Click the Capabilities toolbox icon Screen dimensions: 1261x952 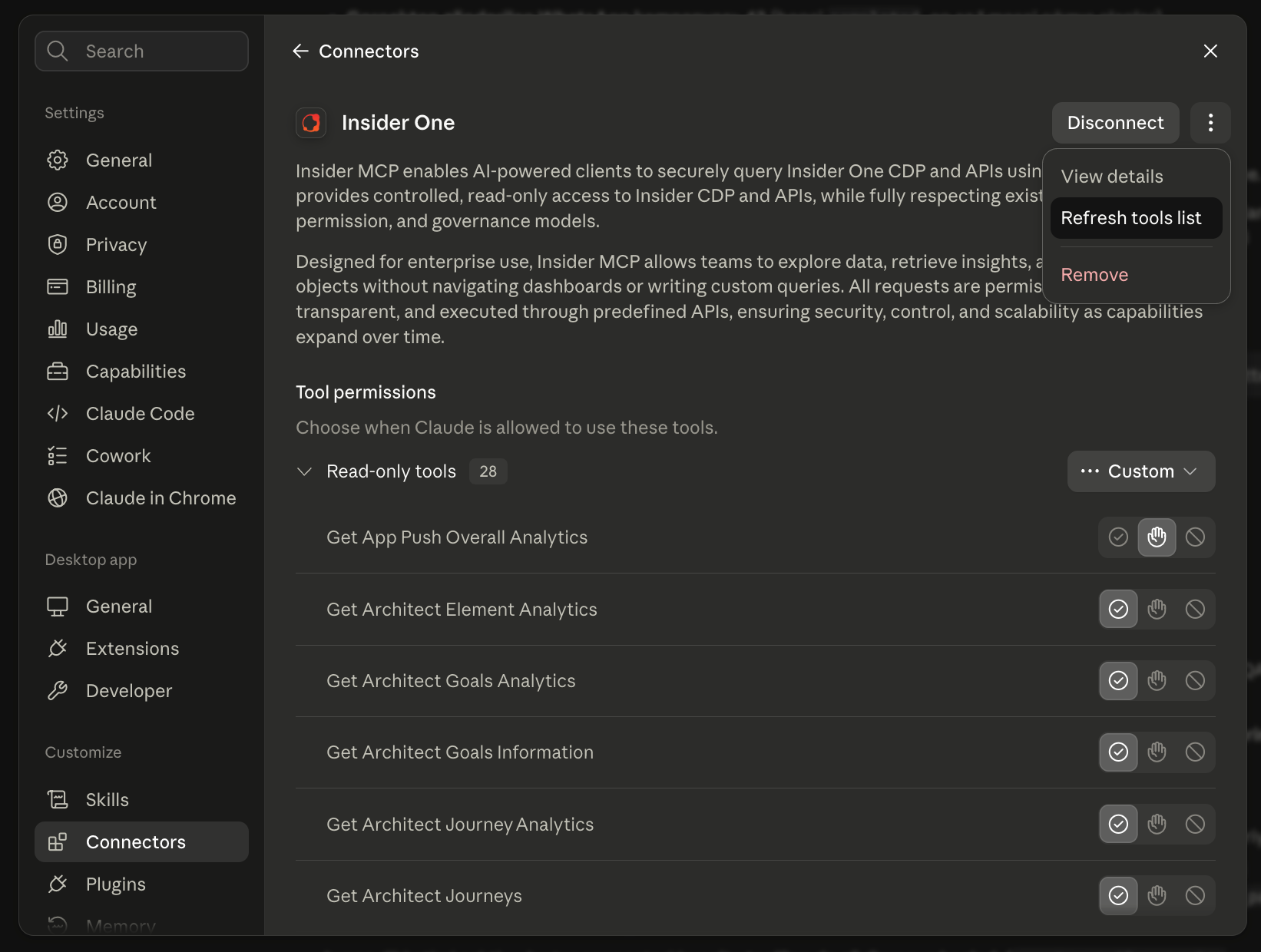pos(58,371)
